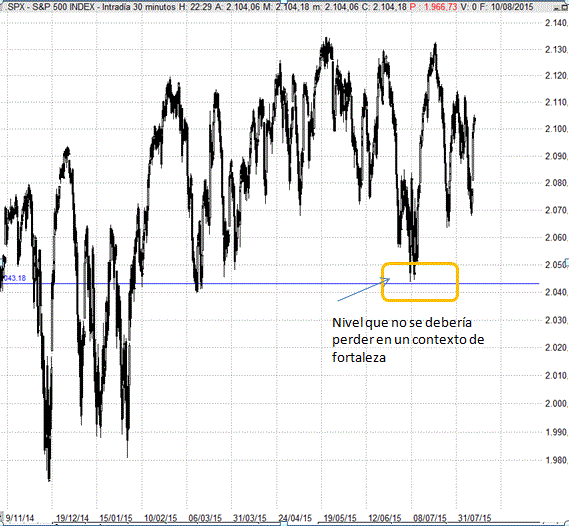Click the 2.060 price axis label
The width and height of the screenshot is (569, 526).
pos(556,238)
